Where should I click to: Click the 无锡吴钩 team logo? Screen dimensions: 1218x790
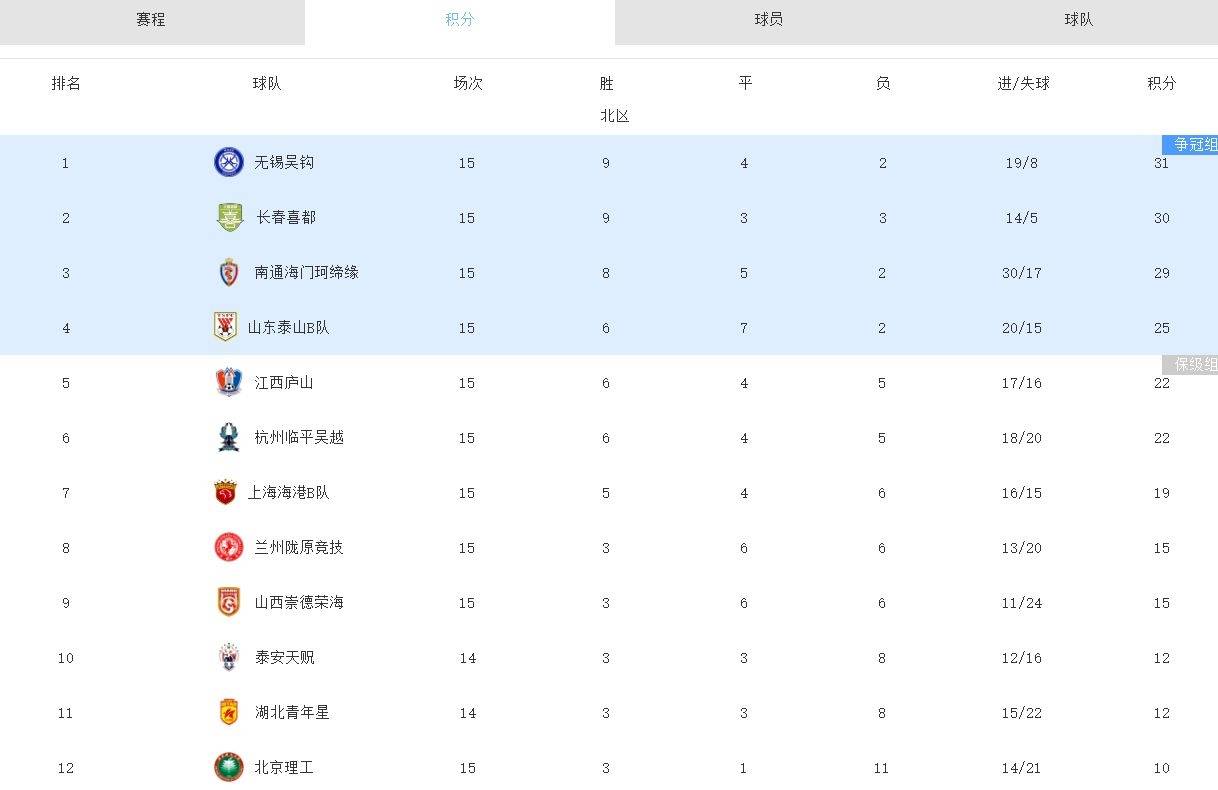pos(229,162)
